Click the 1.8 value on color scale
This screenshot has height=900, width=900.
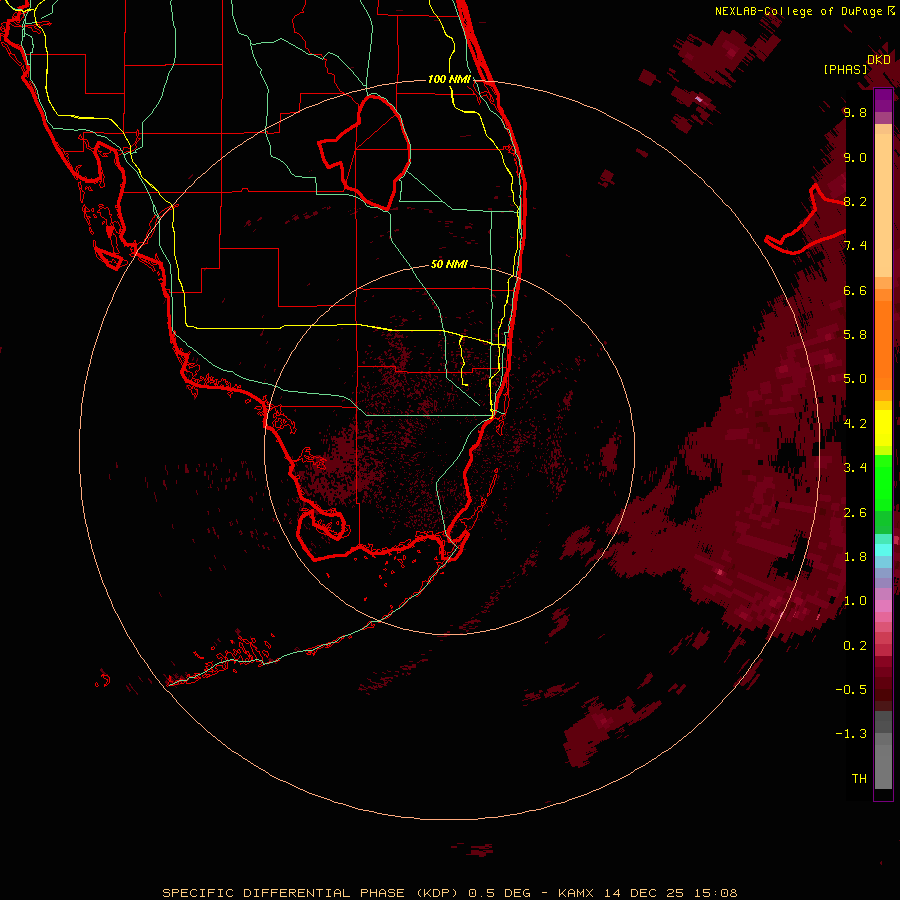(x=855, y=557)
